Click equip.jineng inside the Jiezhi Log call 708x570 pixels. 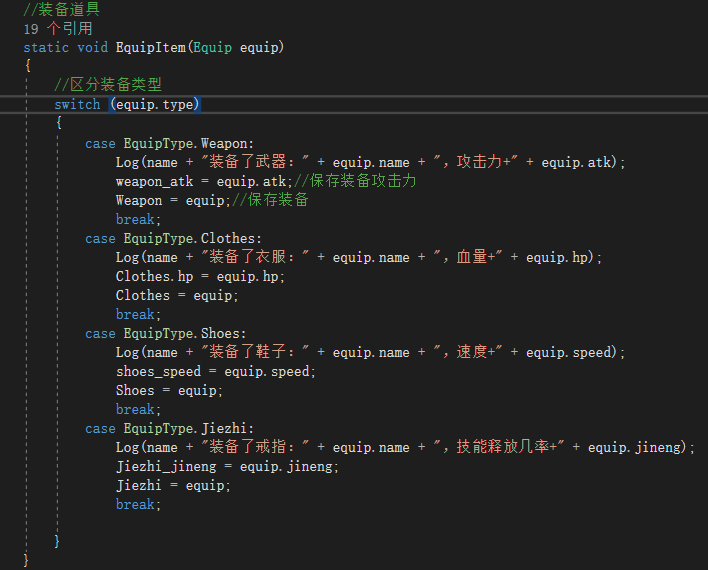pos(634,447)
